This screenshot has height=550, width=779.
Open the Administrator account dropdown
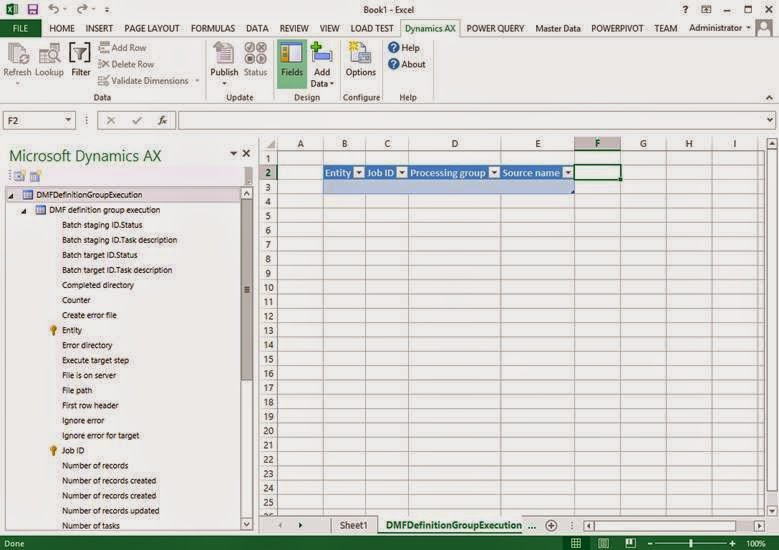point(719,28)
